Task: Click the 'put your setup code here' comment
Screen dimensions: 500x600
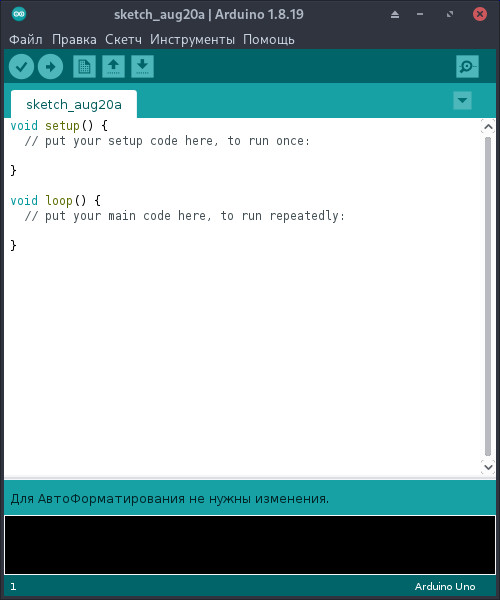Action: coord(167,141)
